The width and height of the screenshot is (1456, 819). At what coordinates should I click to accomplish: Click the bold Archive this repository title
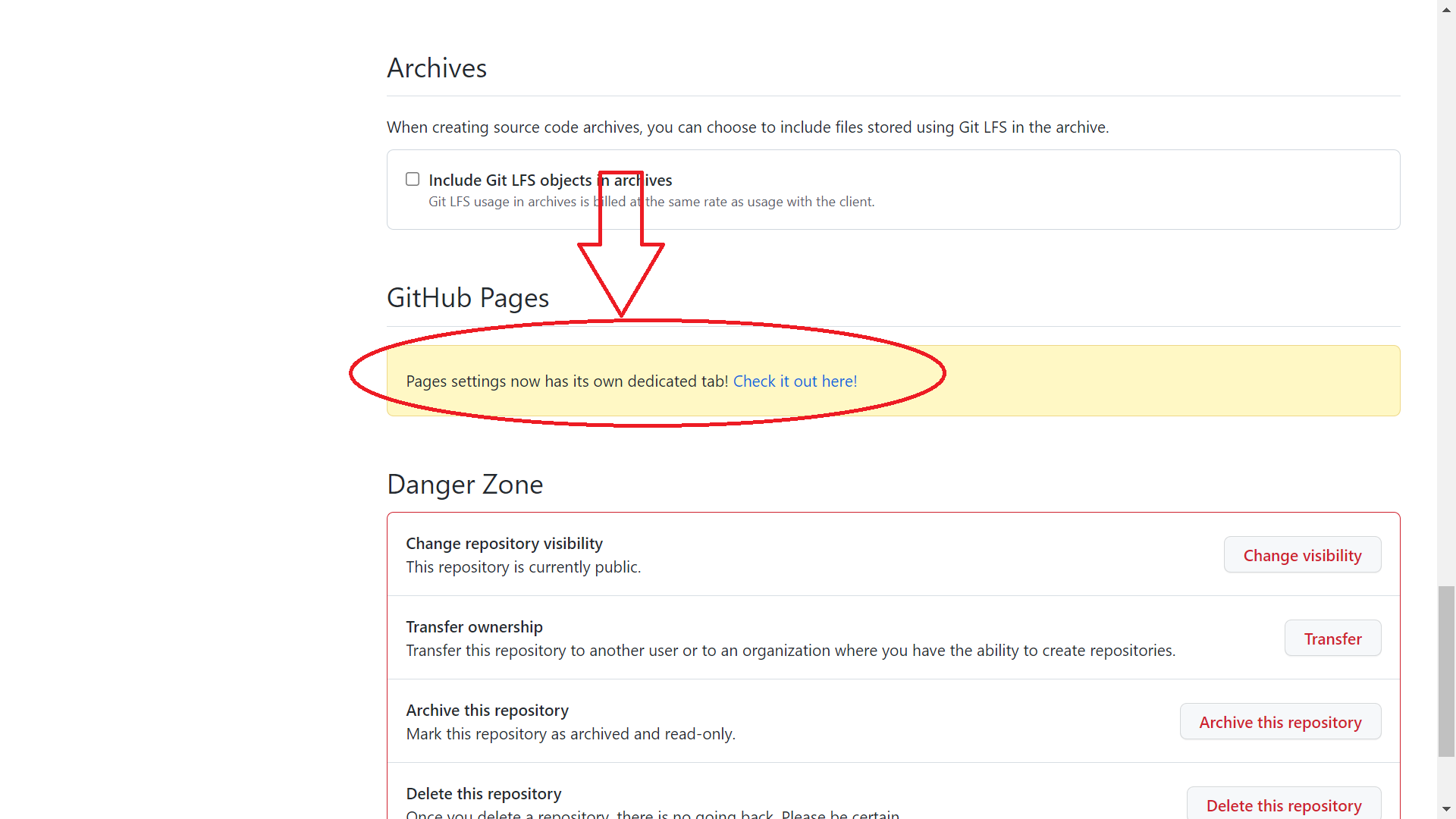[x=487, y=711]
